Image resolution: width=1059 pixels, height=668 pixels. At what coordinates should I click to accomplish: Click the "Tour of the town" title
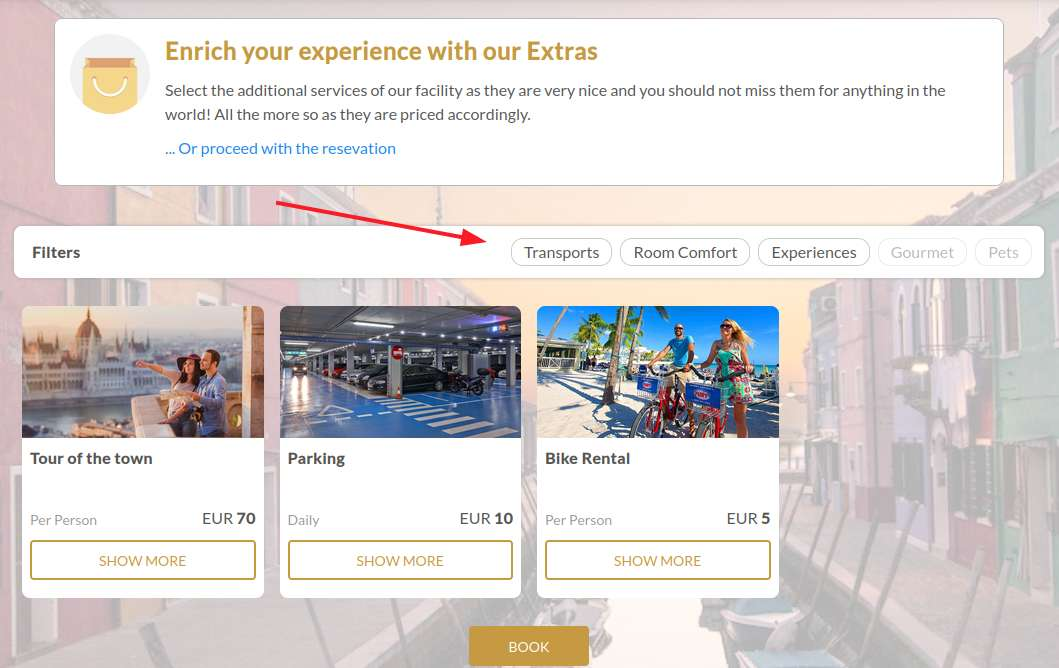[91, 458]
